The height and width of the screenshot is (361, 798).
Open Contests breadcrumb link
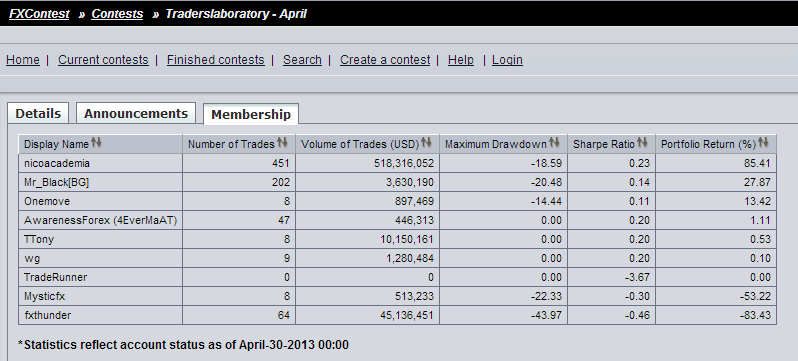(117, 14)
